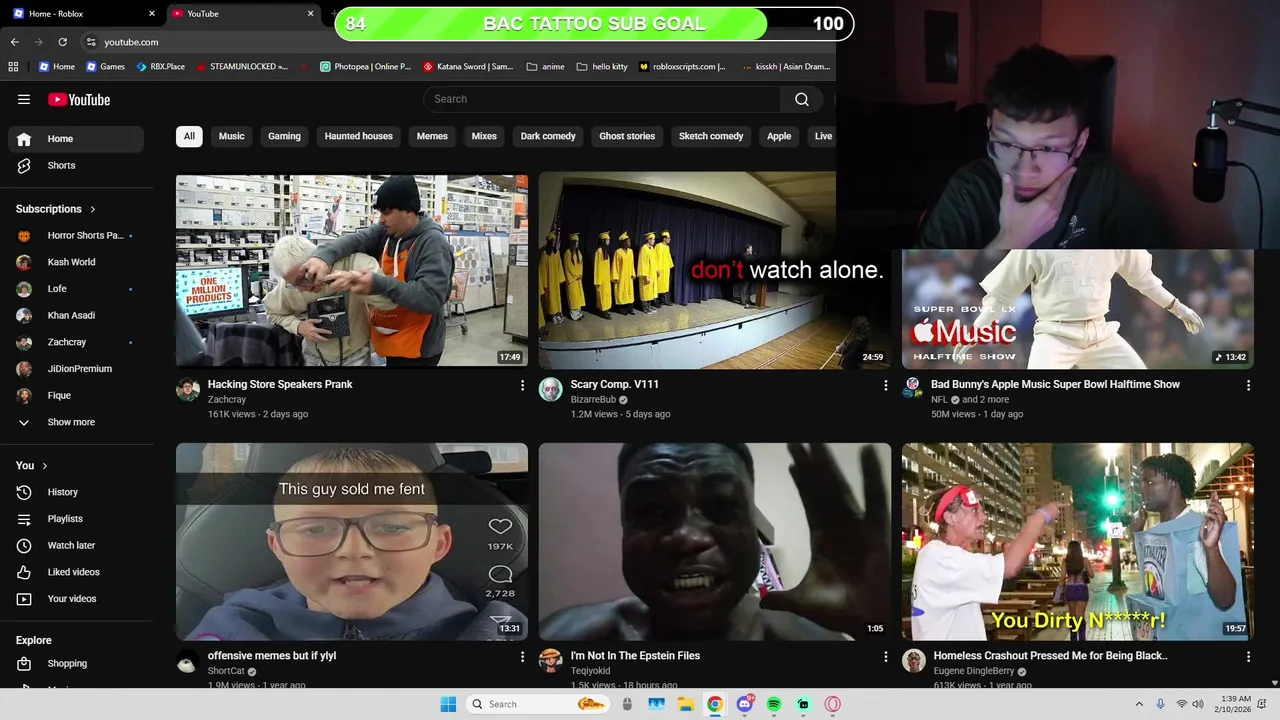Open Shorts in the sidebar

point(76,165)
